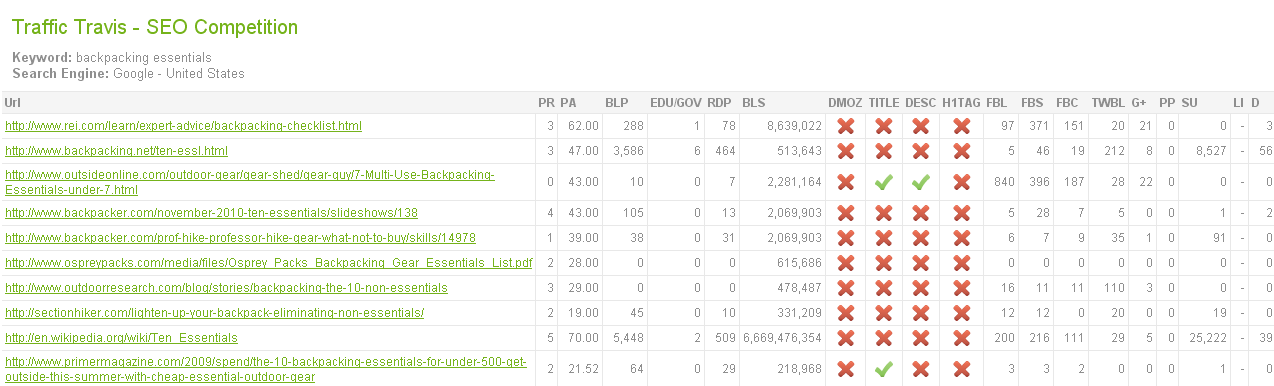
Task: Click red DMOZ cross in rei.com row
Action: click(x=845, y=126)
